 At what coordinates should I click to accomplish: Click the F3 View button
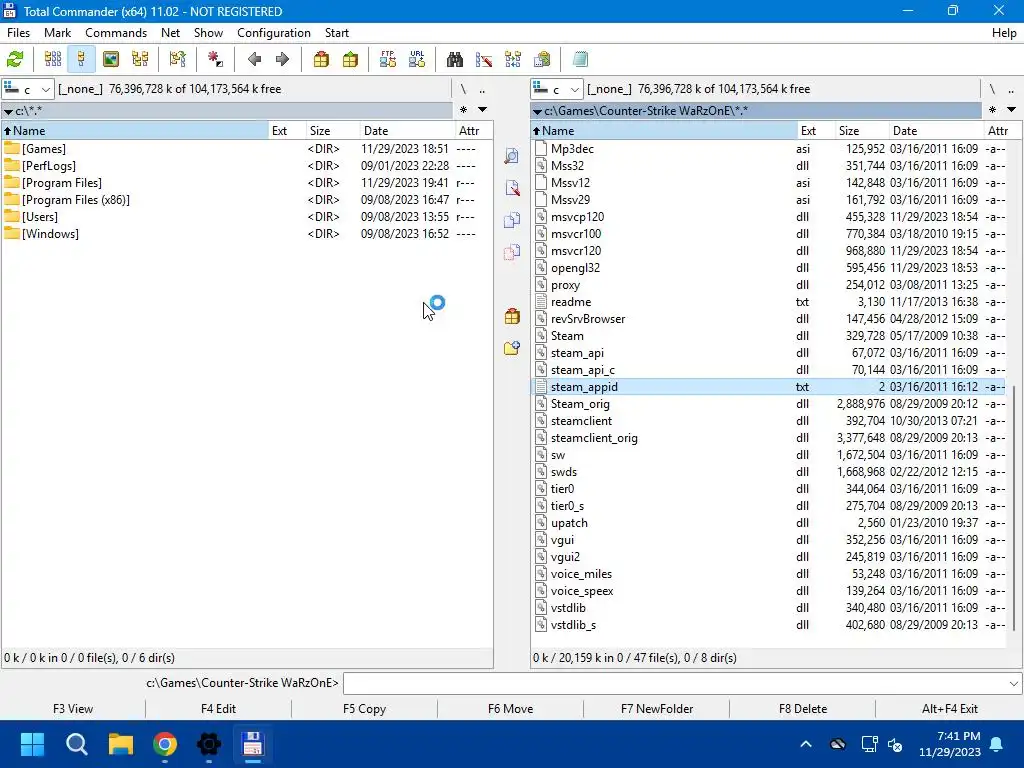tap(73, 709)
